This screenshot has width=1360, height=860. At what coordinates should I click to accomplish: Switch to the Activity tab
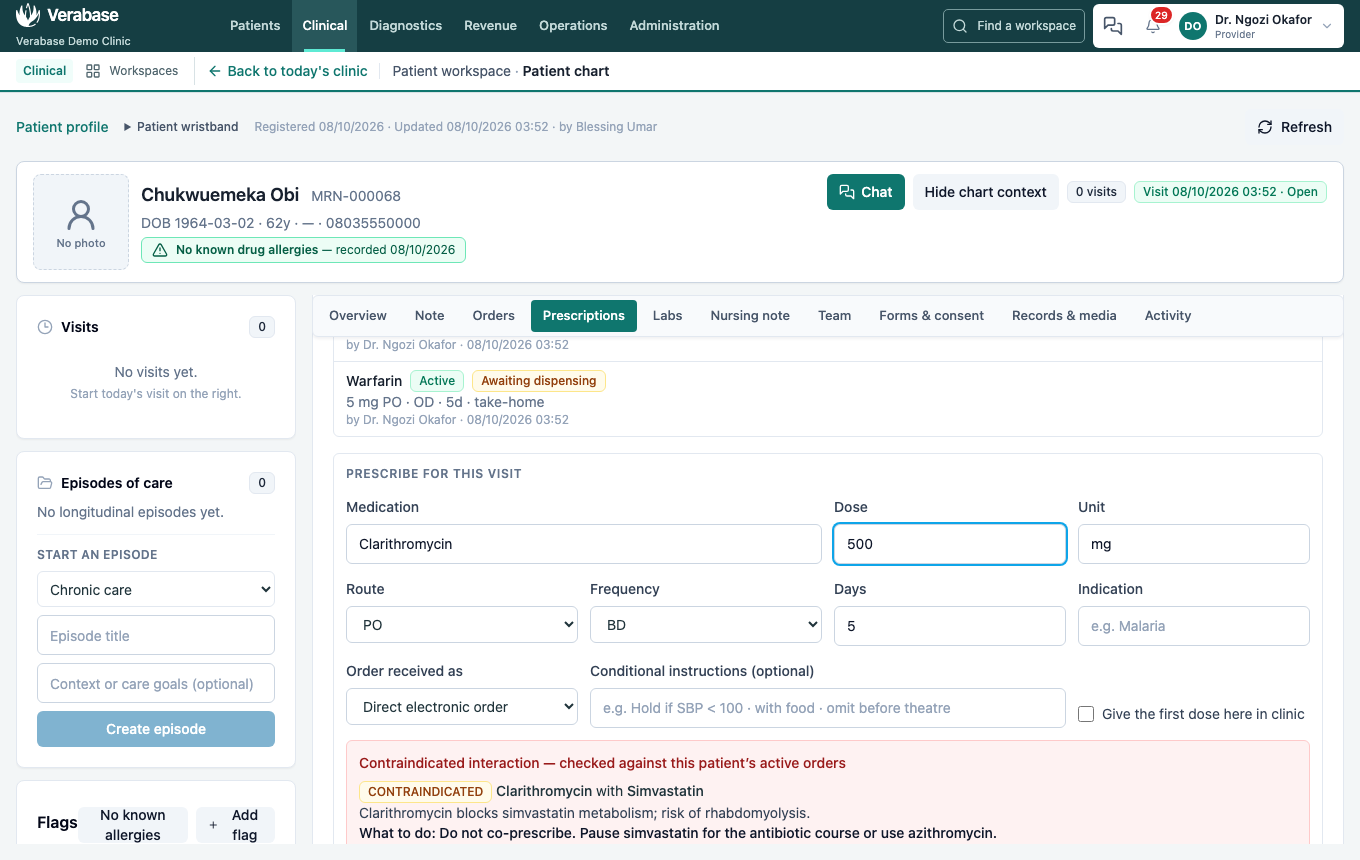pos(1168,316)
